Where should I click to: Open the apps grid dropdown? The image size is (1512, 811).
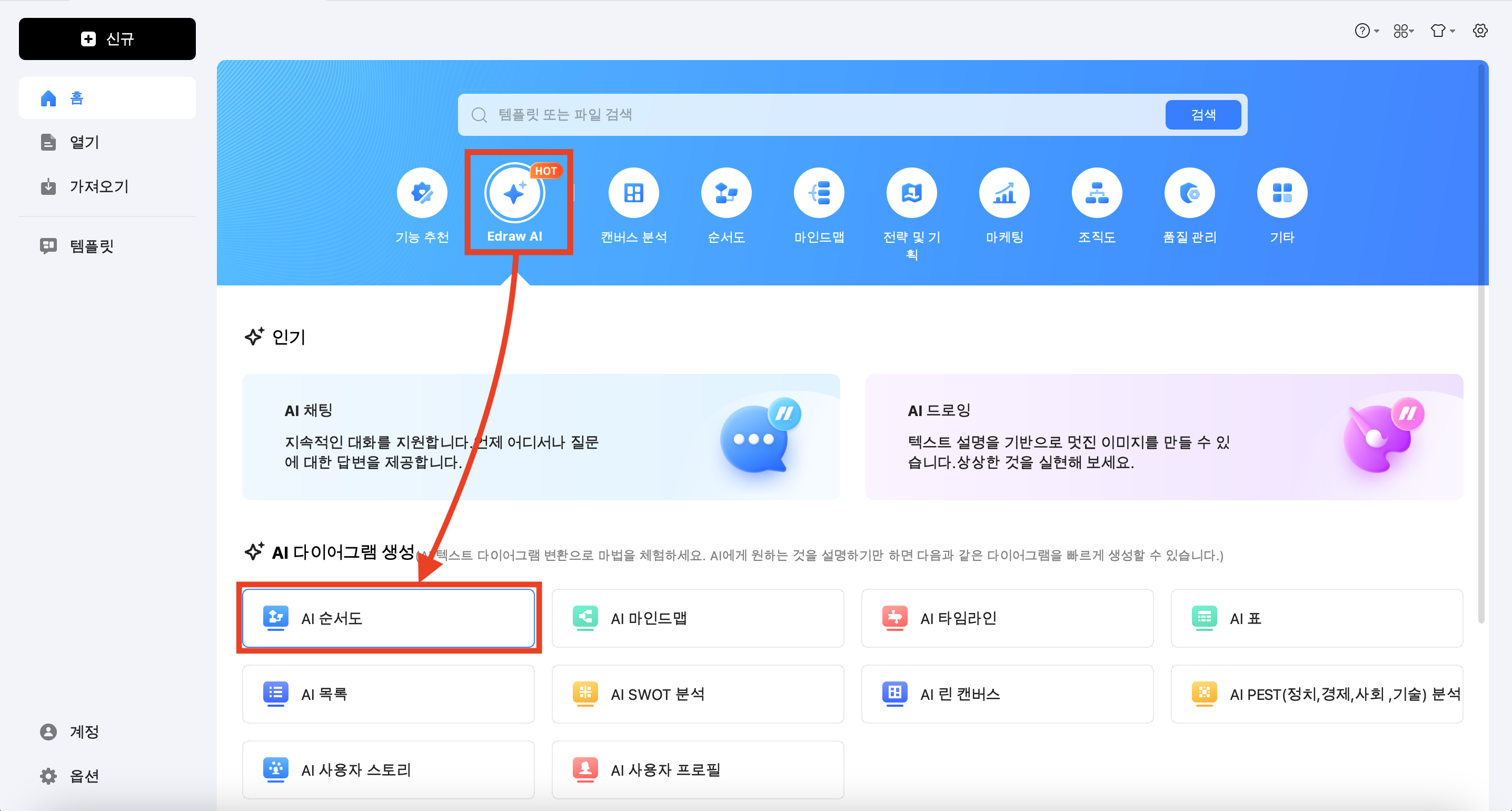point(1404,31)
